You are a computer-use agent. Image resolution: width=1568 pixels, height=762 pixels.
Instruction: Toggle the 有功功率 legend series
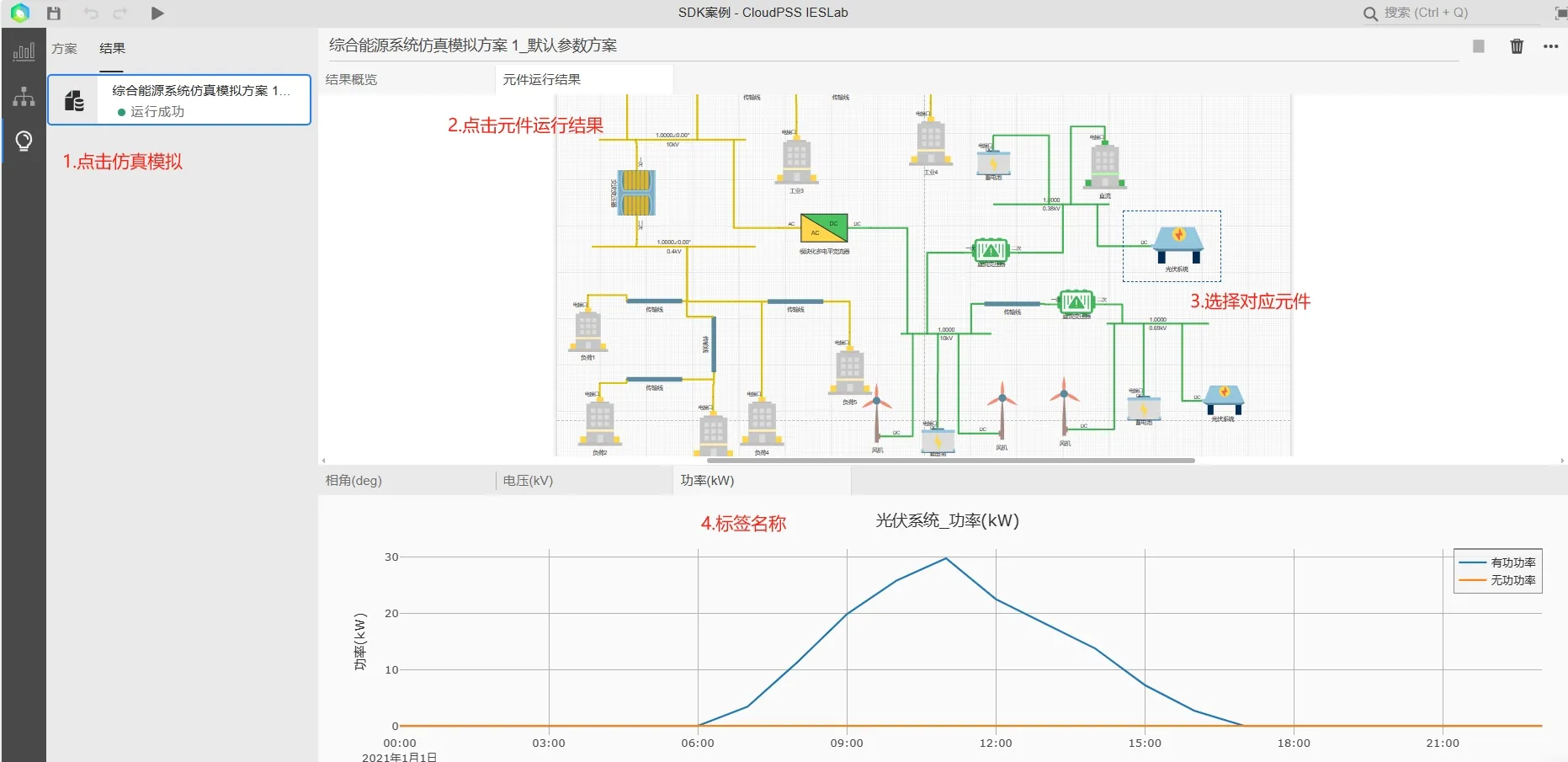[1497, 562]
